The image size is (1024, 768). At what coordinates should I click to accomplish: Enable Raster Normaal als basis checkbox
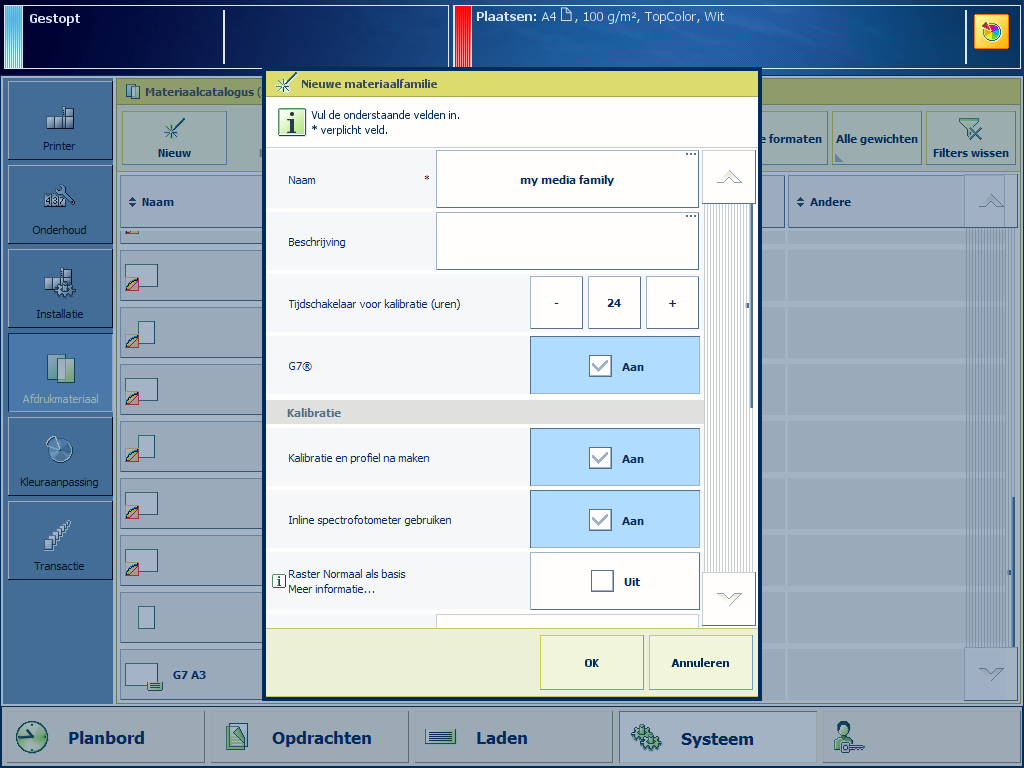602,581
